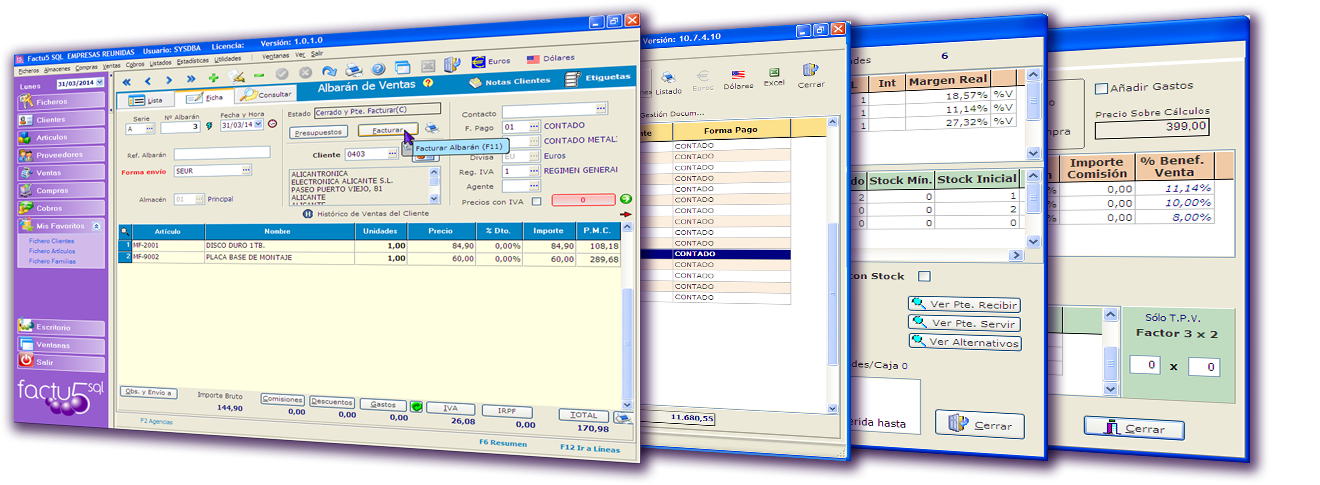Open the Contacto lookup ellipsis button

[x=600, y=108]
